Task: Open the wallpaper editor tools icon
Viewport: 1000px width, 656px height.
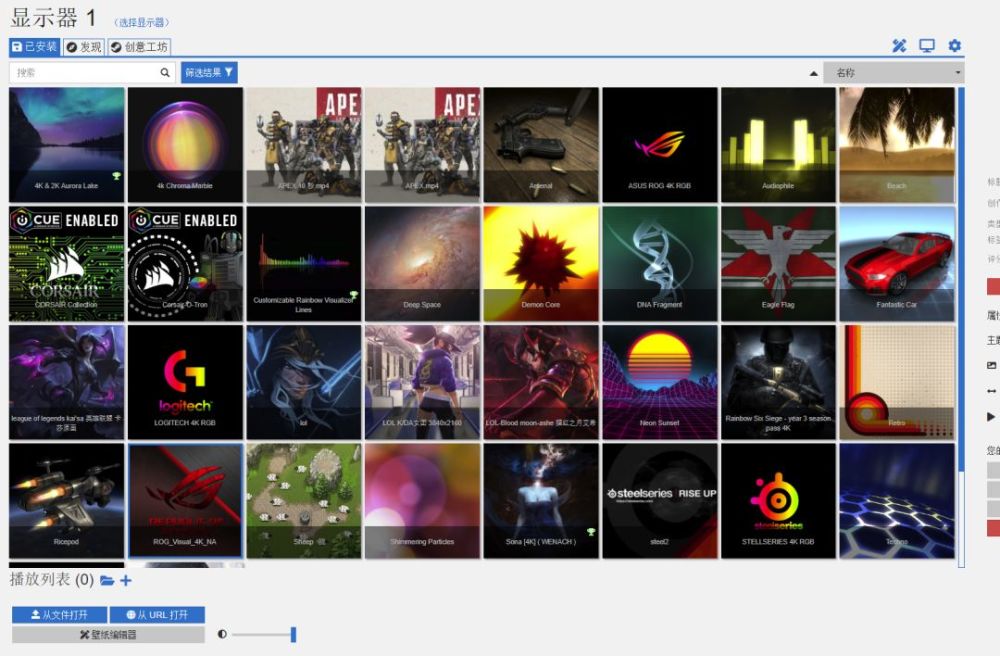Action: click(x=899, y=46)
